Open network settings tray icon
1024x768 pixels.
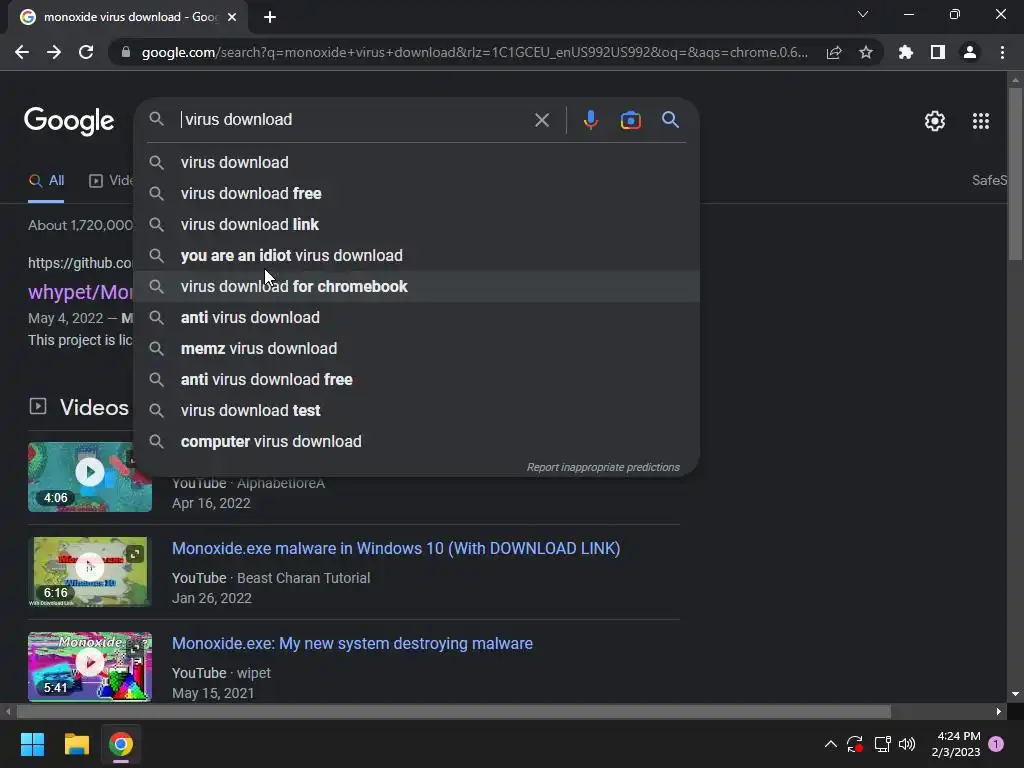pos(882,744)
